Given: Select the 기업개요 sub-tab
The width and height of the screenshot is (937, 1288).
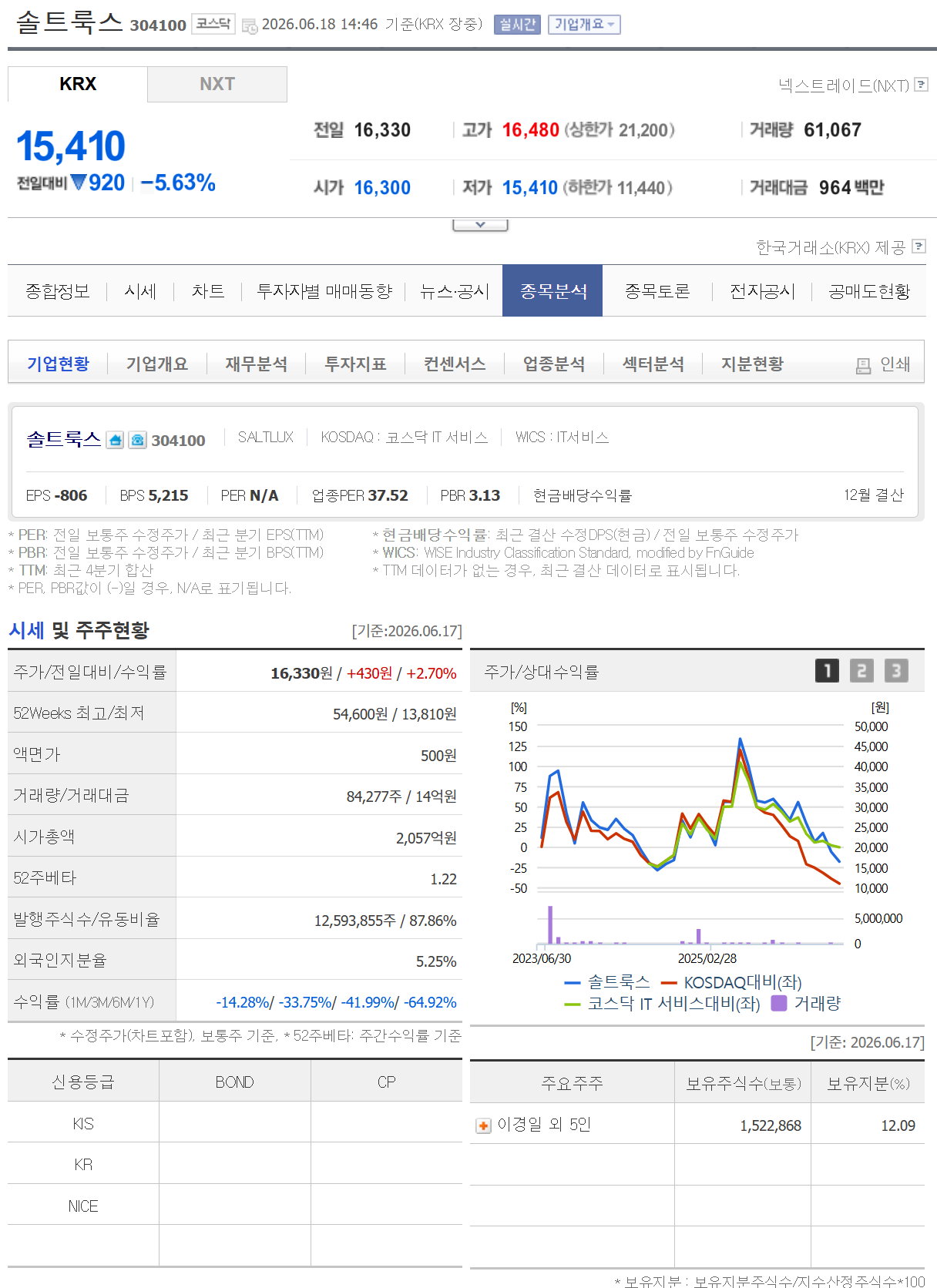Looking at the screenshot, I should click(x=157, y=364).
